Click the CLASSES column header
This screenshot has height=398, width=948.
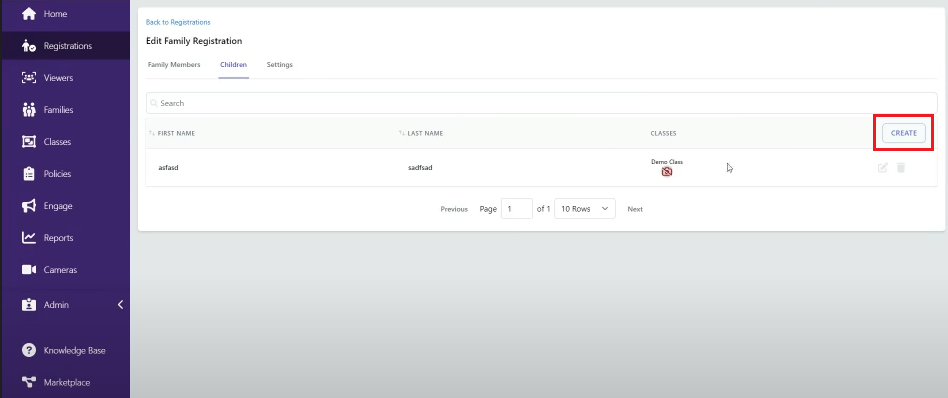(x=663, y=133)
